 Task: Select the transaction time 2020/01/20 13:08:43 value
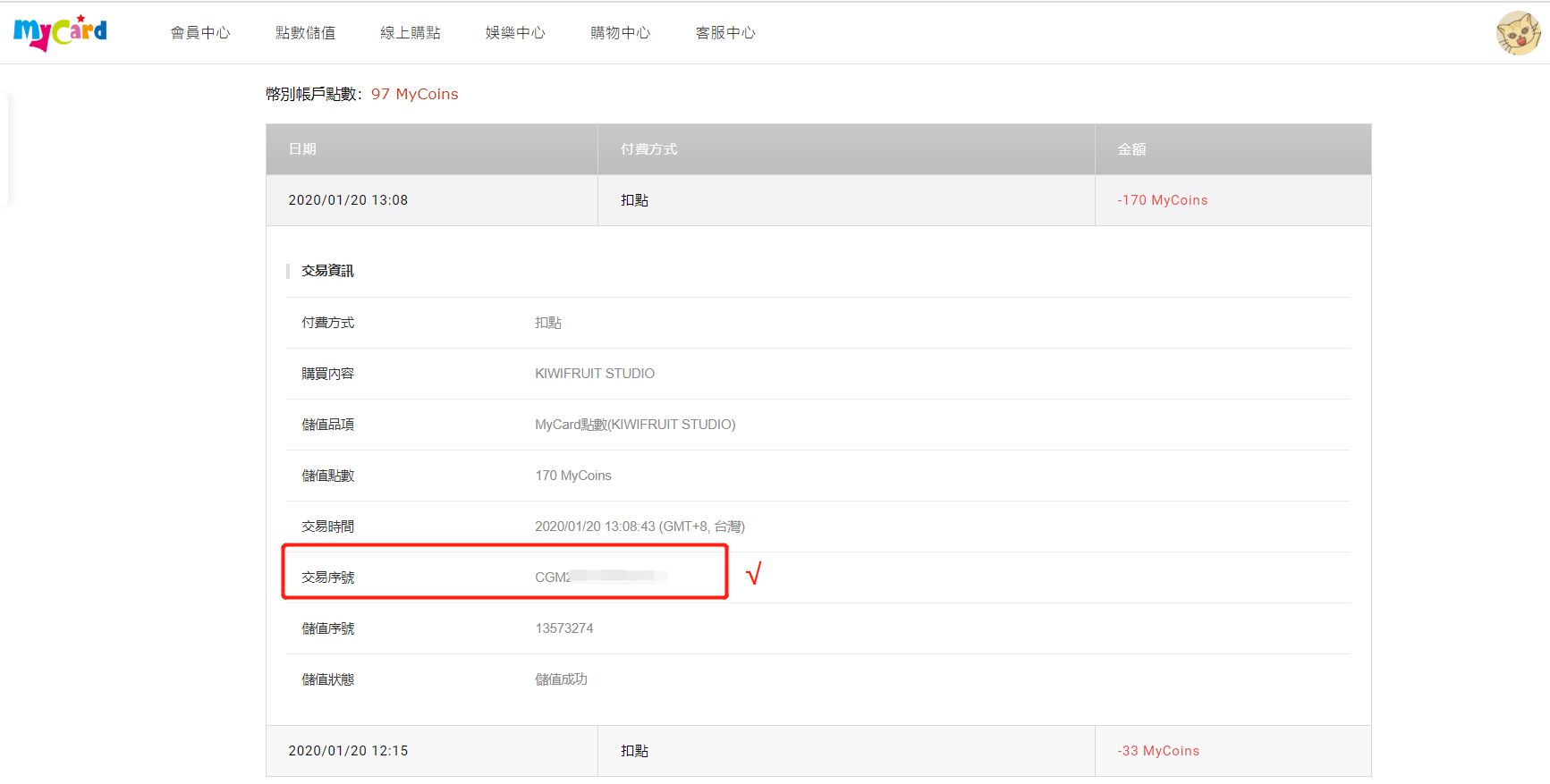point(639,527)
